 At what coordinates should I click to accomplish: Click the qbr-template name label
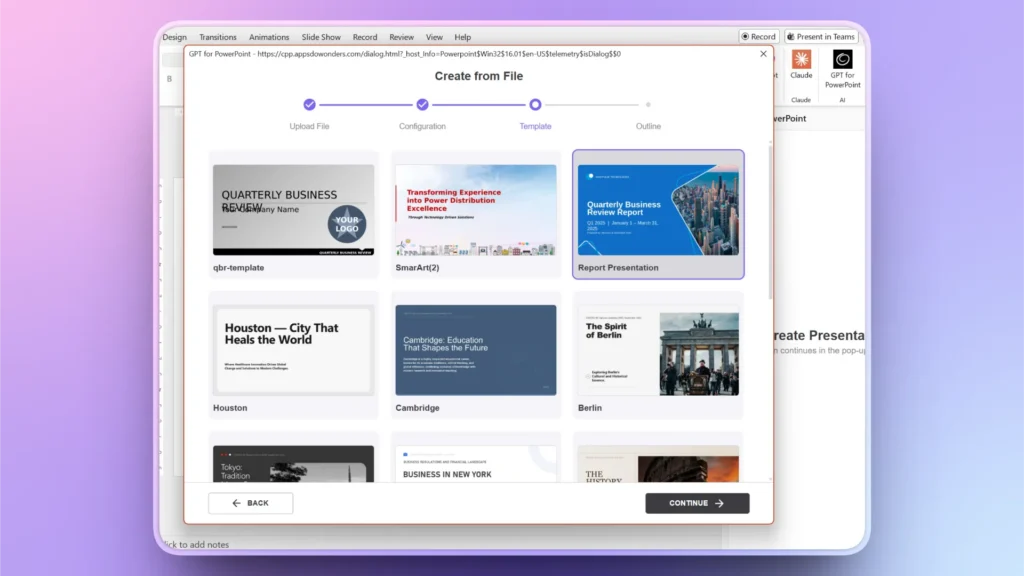[238, 268]
